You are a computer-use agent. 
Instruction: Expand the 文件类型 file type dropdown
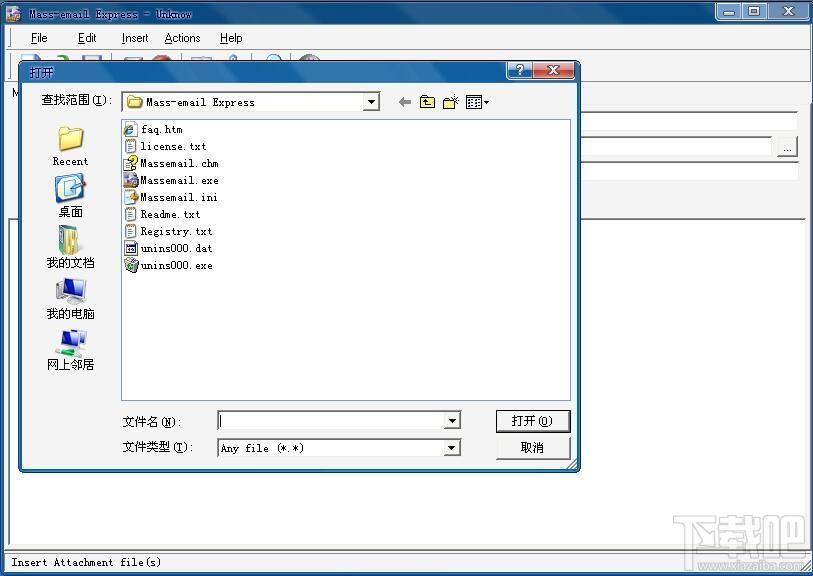point(452,448)
